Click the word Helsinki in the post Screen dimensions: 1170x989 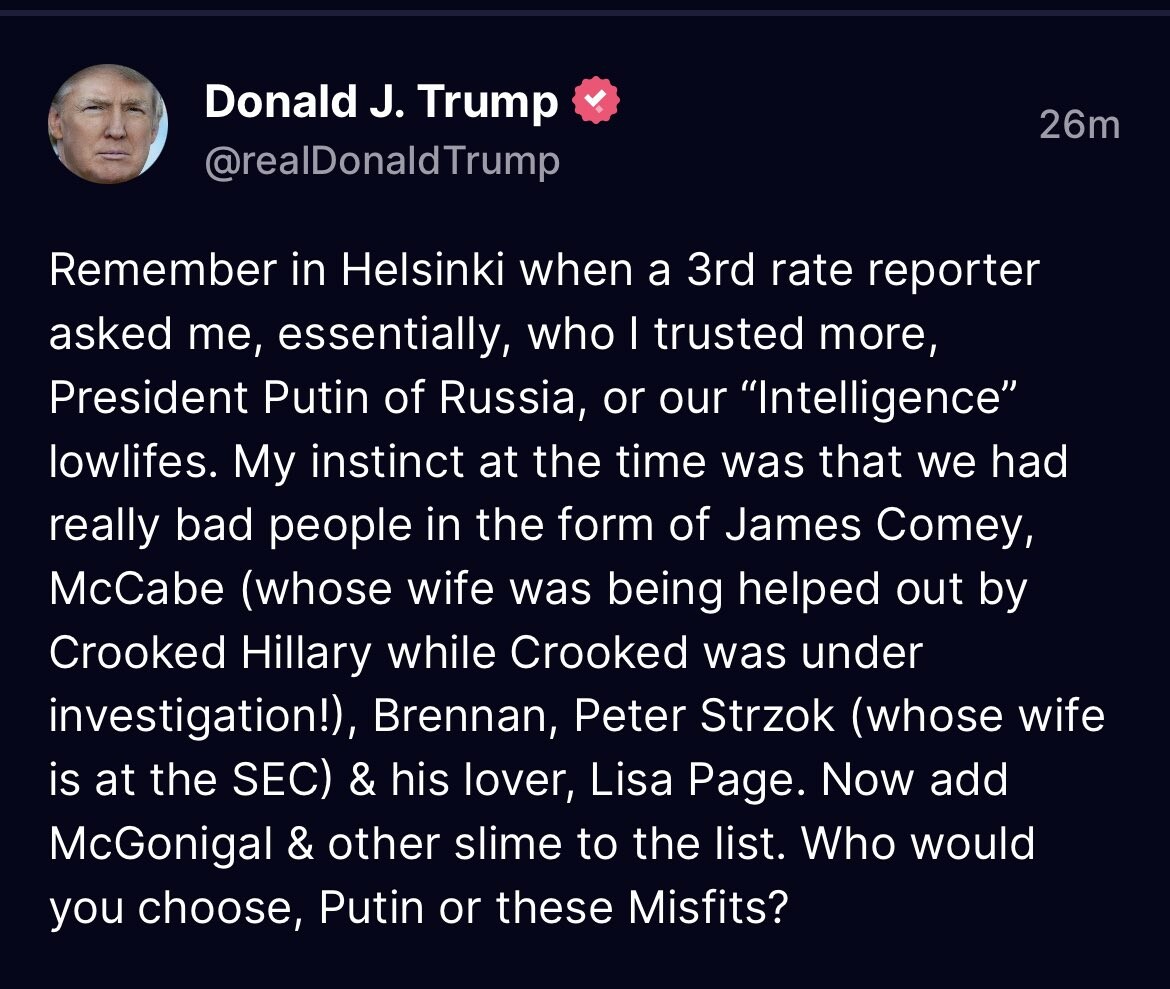coord(422,269)
